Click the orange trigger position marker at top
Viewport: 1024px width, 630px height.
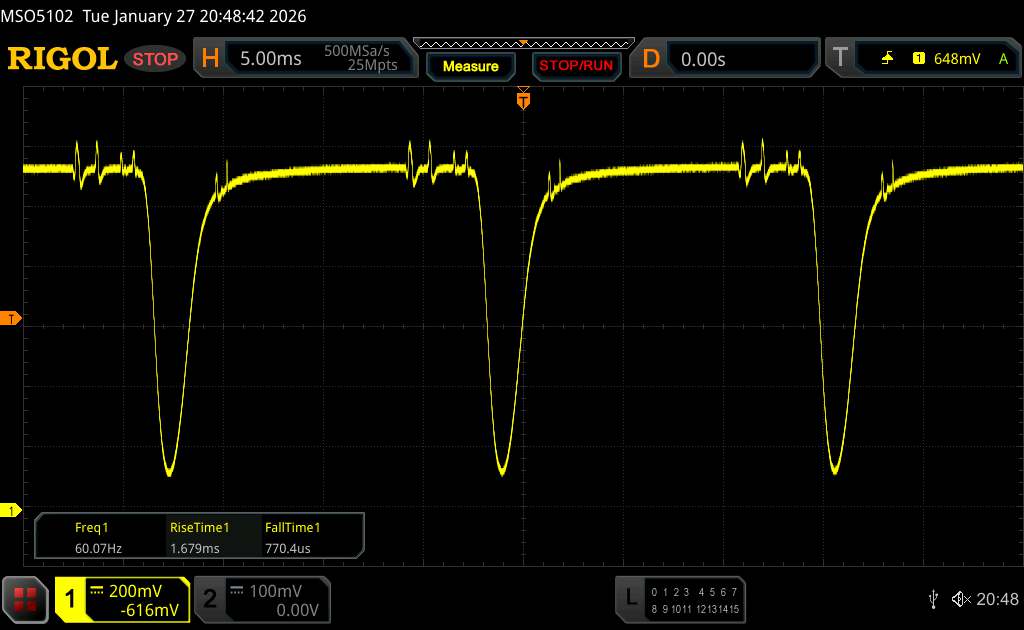pos(522,99)
